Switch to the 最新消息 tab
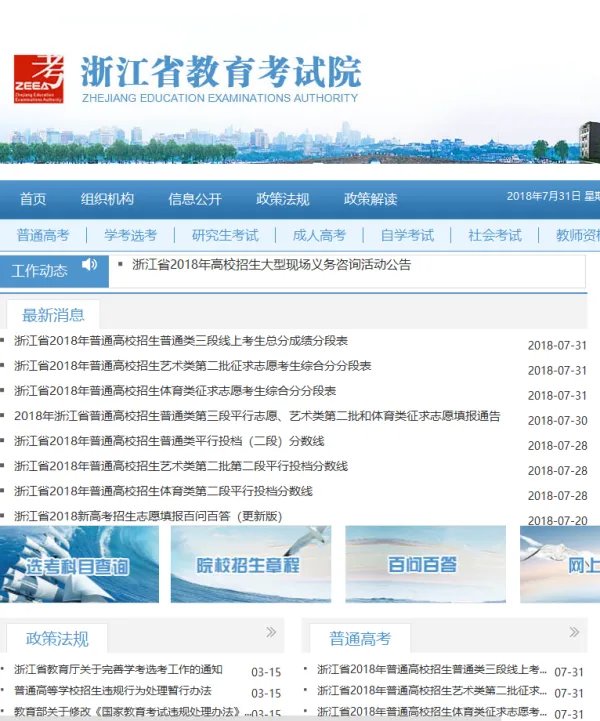The width and height of the screenshot is (600, 721). click(x=53, y=315)
